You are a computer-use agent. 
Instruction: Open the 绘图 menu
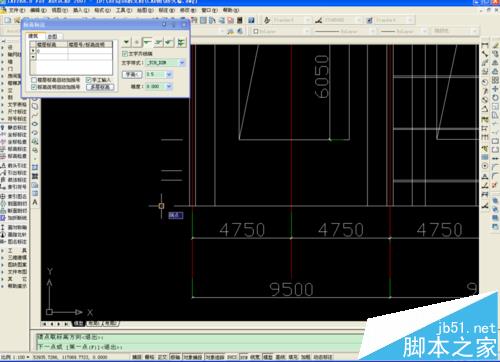click(145, 10)
